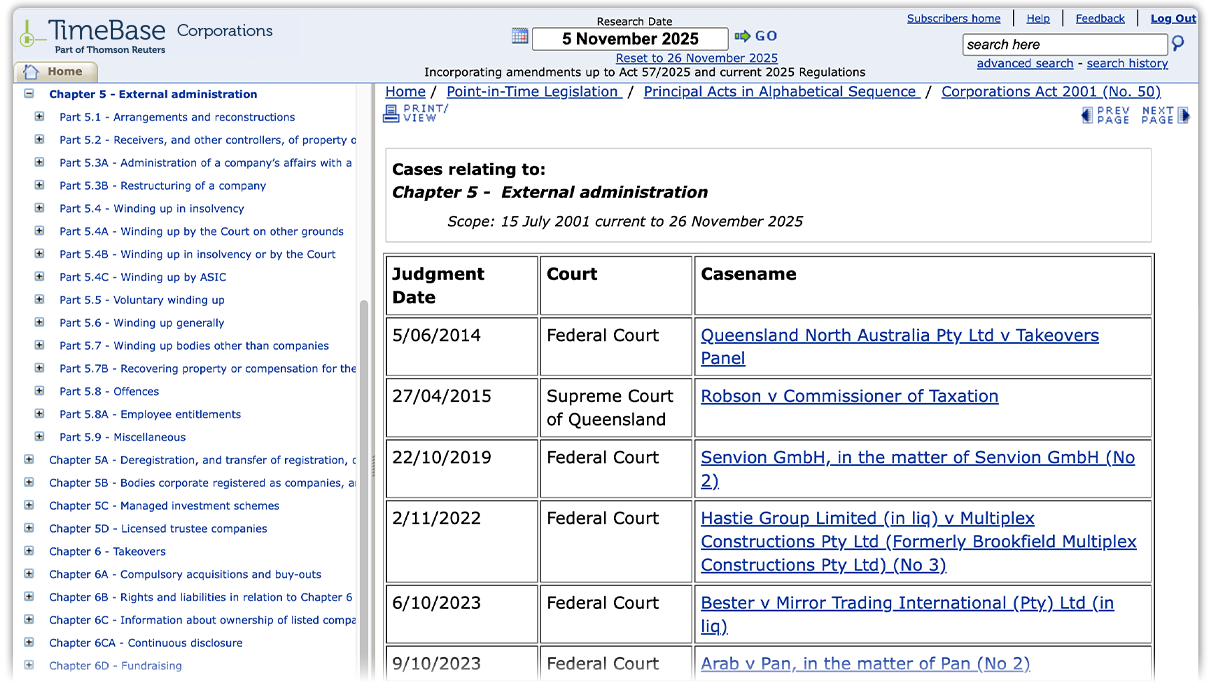Screen dimensions: 1213x682
Task: Expand Chapter 5D - Licensed trustee companies
Action: click(x=29, y=528)
